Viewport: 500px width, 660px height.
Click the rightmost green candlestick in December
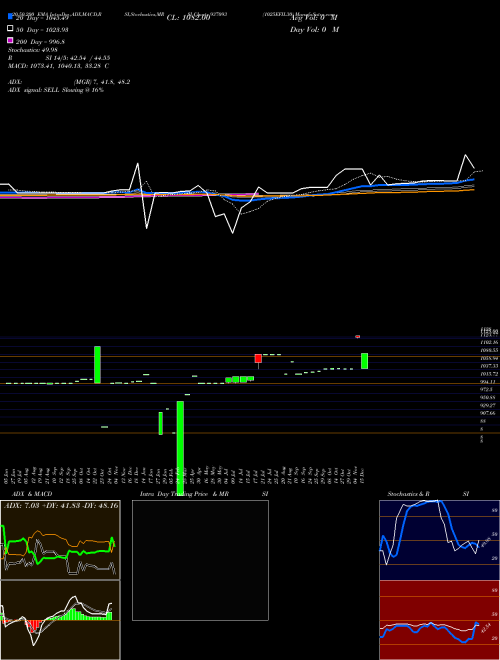(x=364, y=361)
